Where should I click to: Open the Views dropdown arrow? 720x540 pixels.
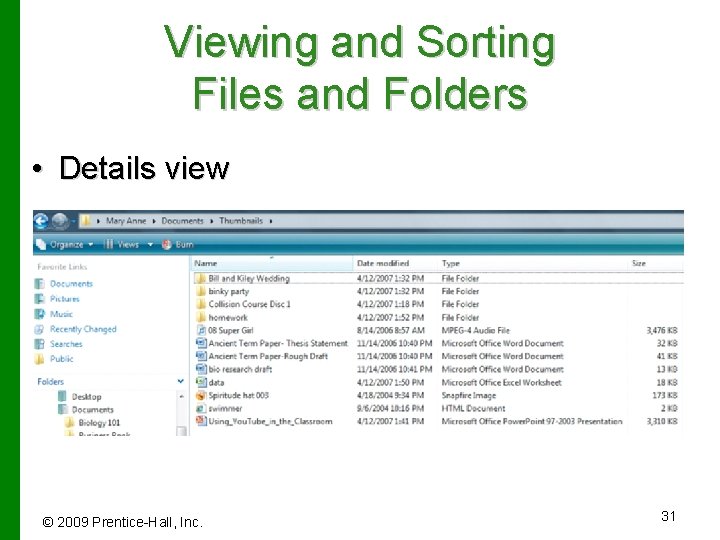150,244
